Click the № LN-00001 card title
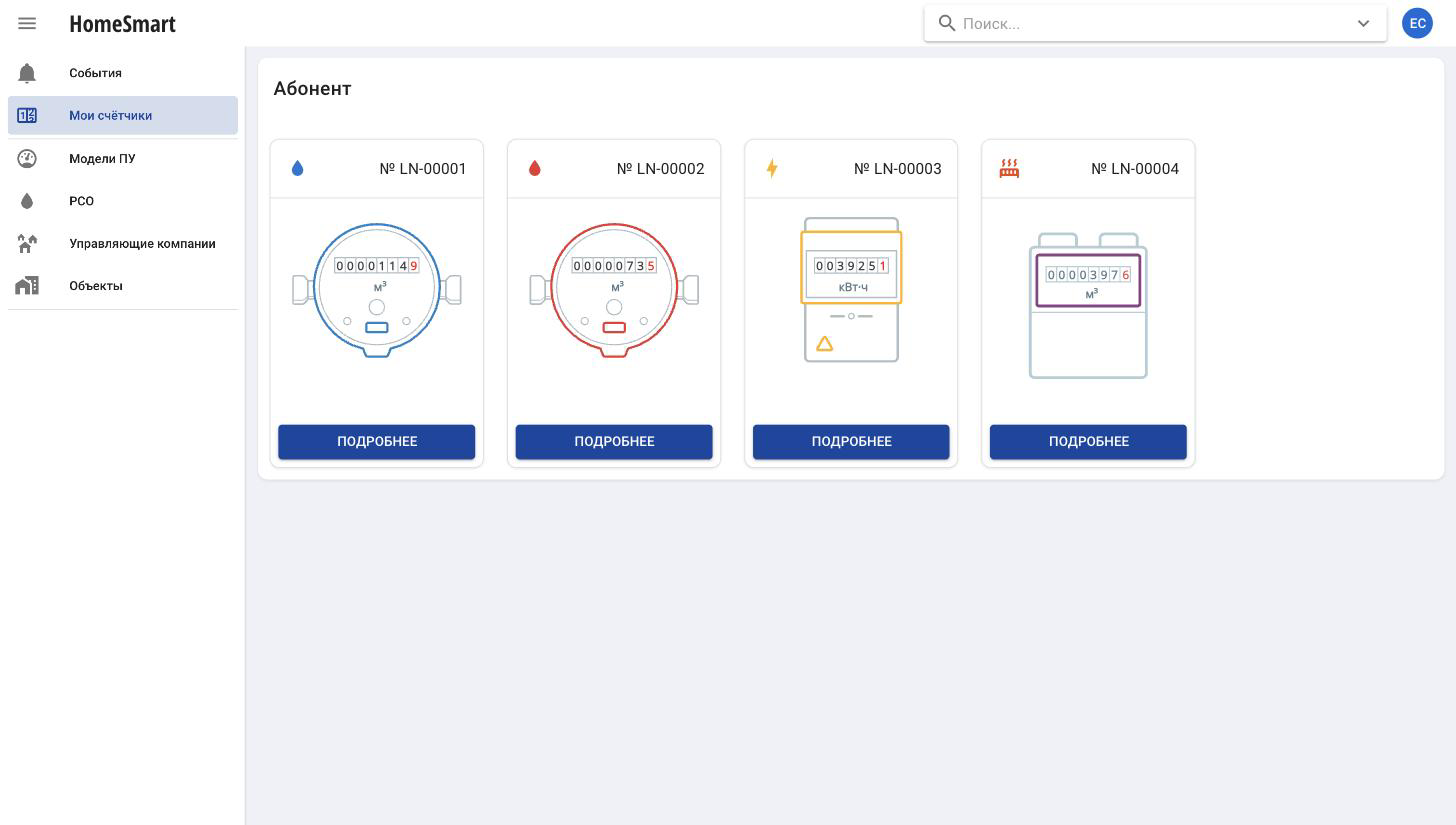1456x825 pixels. point(423,169)
